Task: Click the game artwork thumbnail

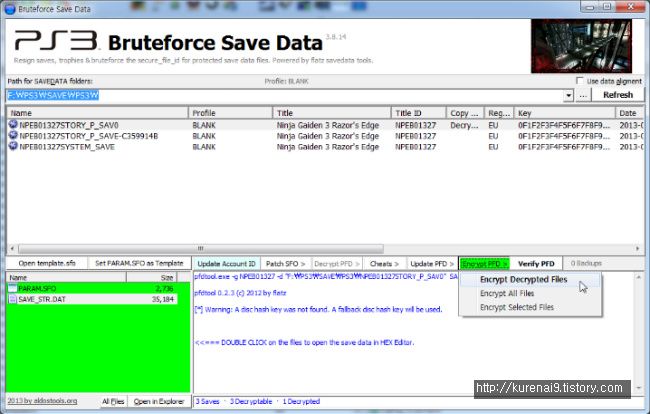Action: 581,46
